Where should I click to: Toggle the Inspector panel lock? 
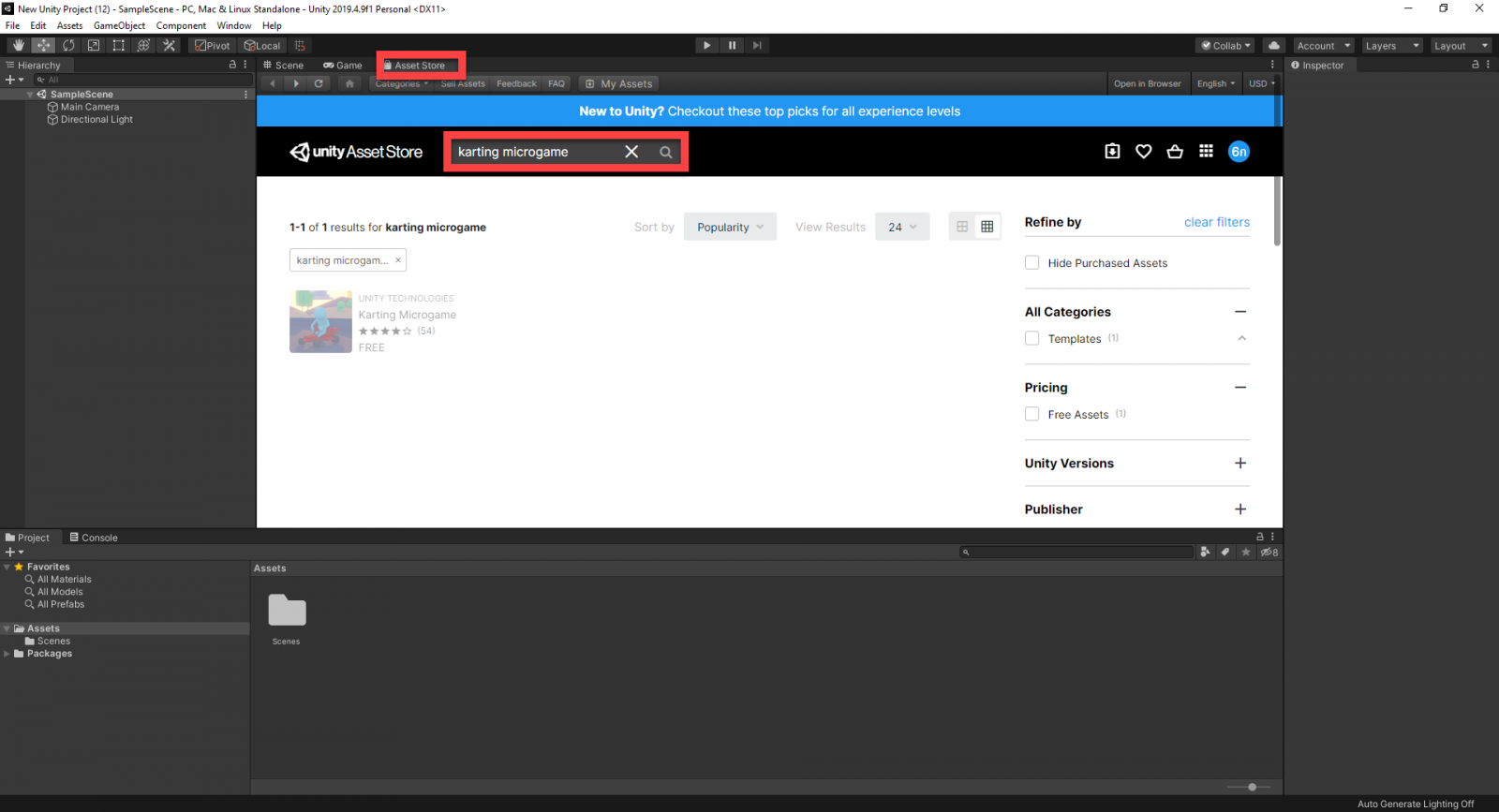click(1475, 65)
